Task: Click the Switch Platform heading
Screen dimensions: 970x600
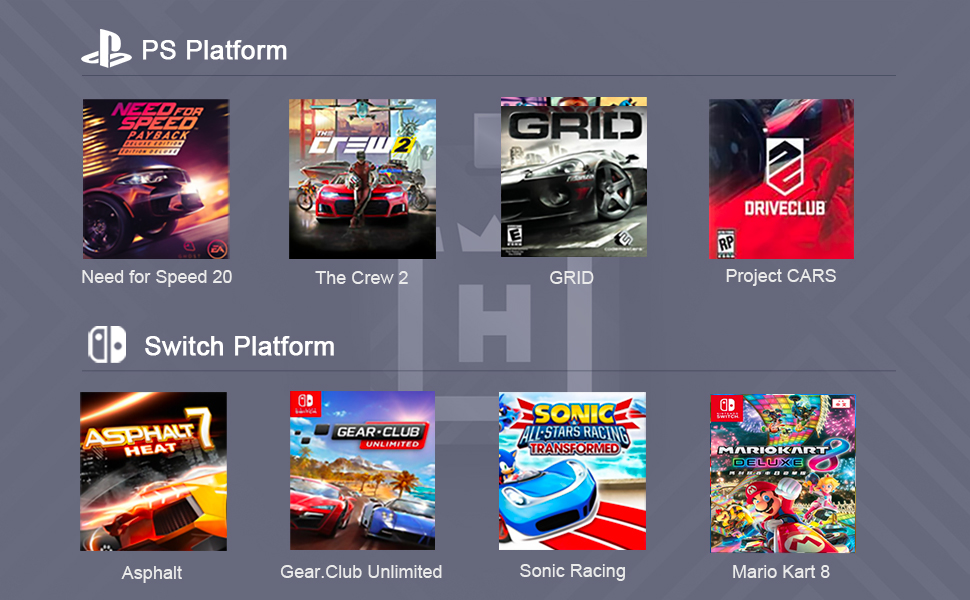Action: point(239,346)
